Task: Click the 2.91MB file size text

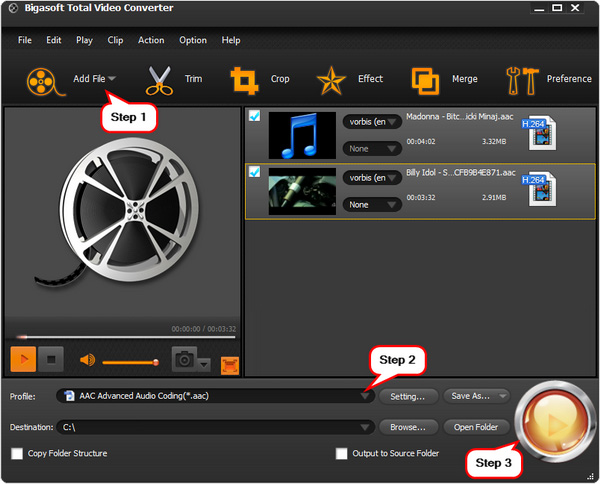Action: (x=494, y=197)
